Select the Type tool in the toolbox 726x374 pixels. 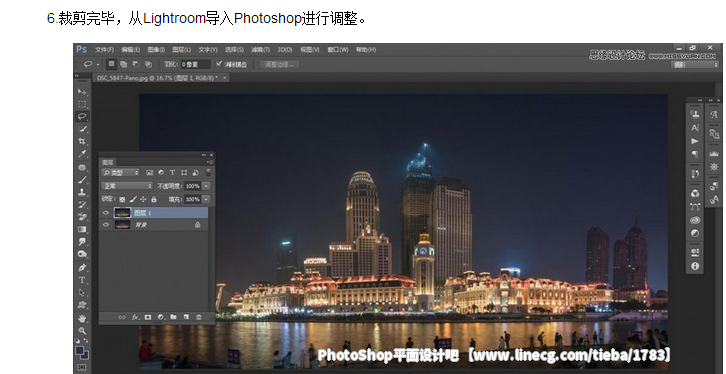click(82, 280)
